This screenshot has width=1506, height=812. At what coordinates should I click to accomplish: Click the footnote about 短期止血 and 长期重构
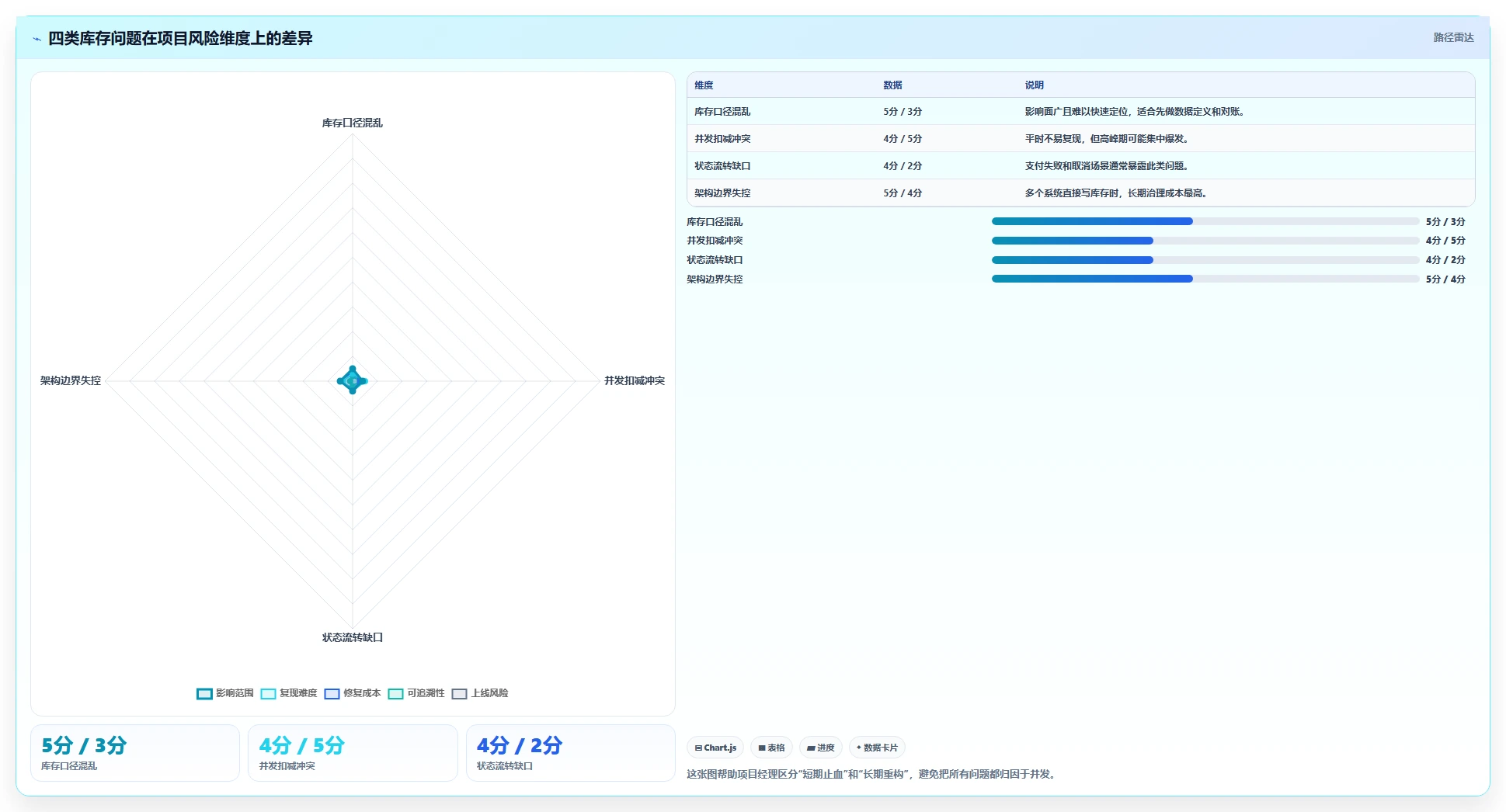click(x=872, y=774)
